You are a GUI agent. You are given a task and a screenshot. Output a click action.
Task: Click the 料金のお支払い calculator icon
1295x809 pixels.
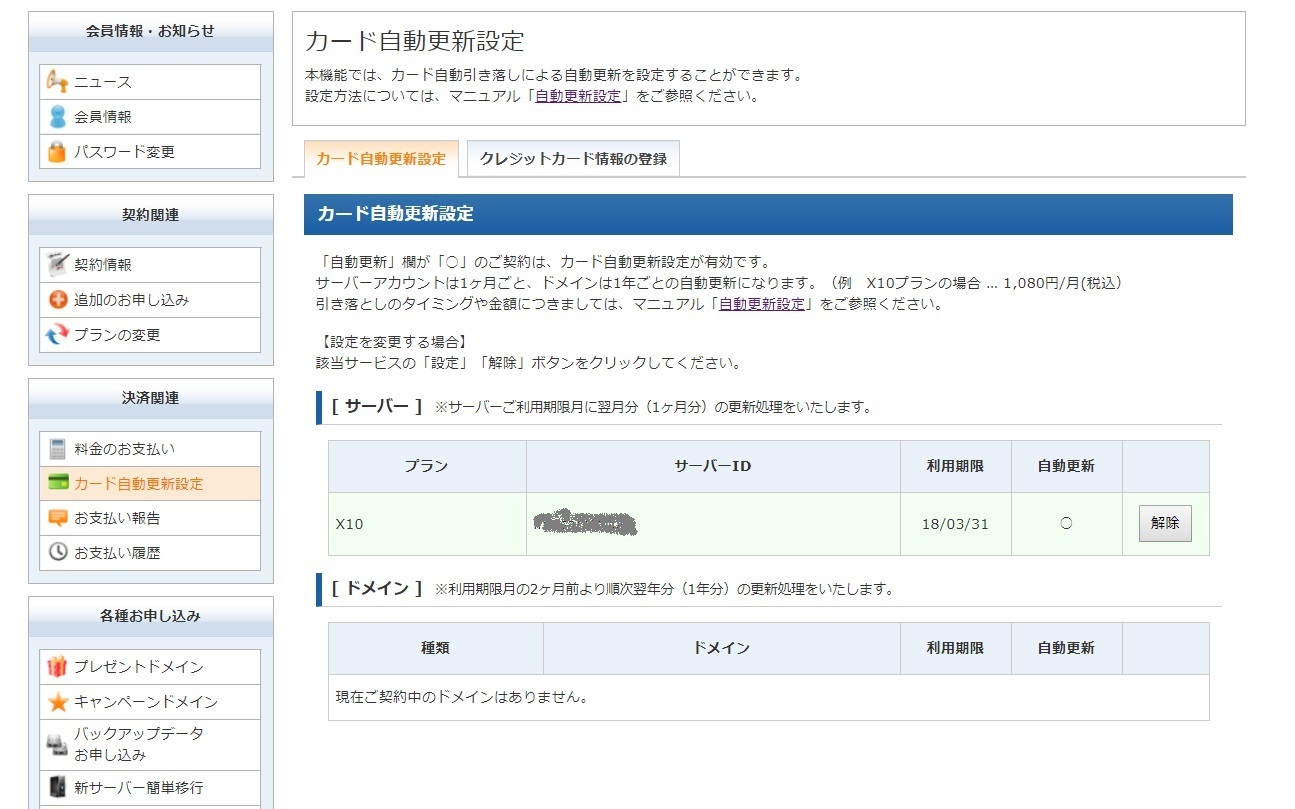(57, 449)
